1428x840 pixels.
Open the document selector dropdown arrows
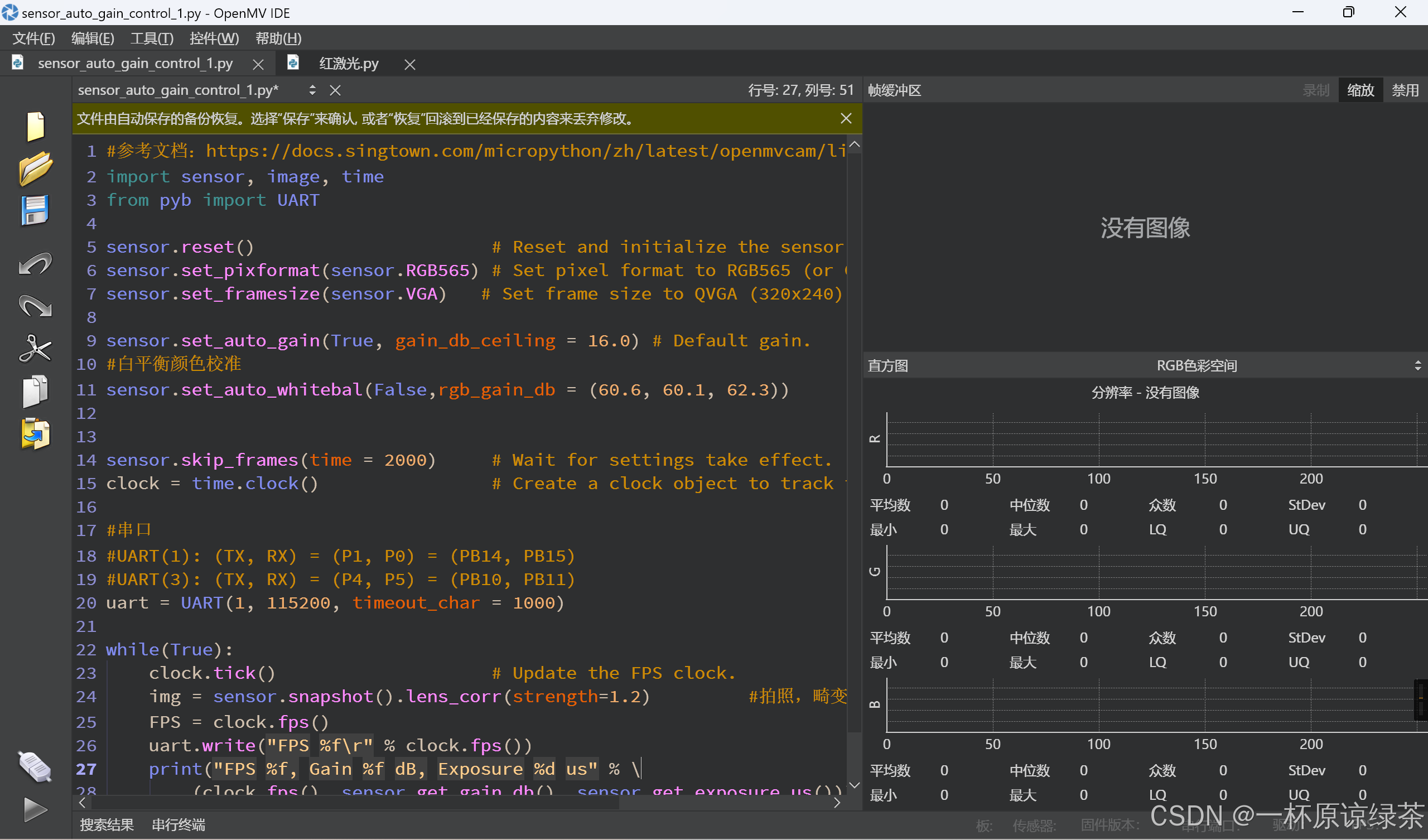tap(312, 90)
